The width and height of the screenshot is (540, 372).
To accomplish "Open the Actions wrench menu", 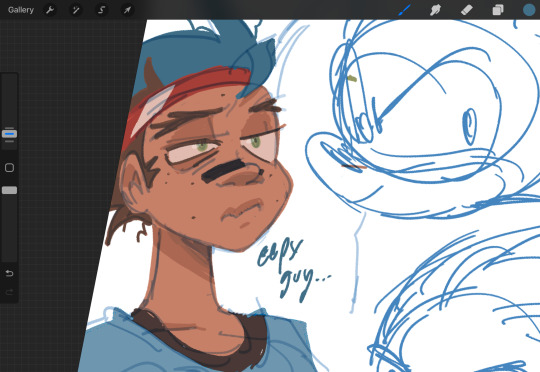I will click(x=50, y=10).
